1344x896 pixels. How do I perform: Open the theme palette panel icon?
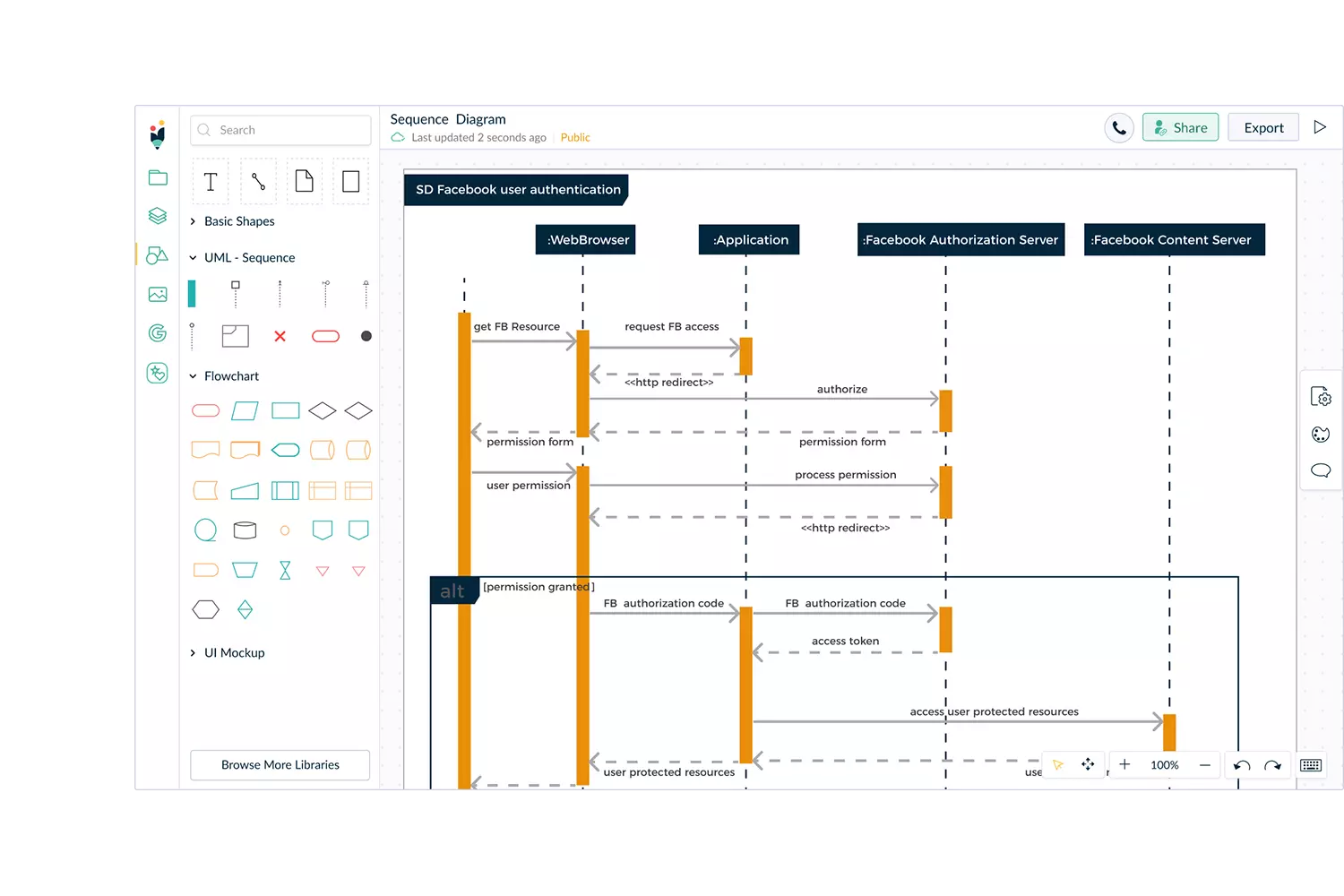coord(1321,435)
